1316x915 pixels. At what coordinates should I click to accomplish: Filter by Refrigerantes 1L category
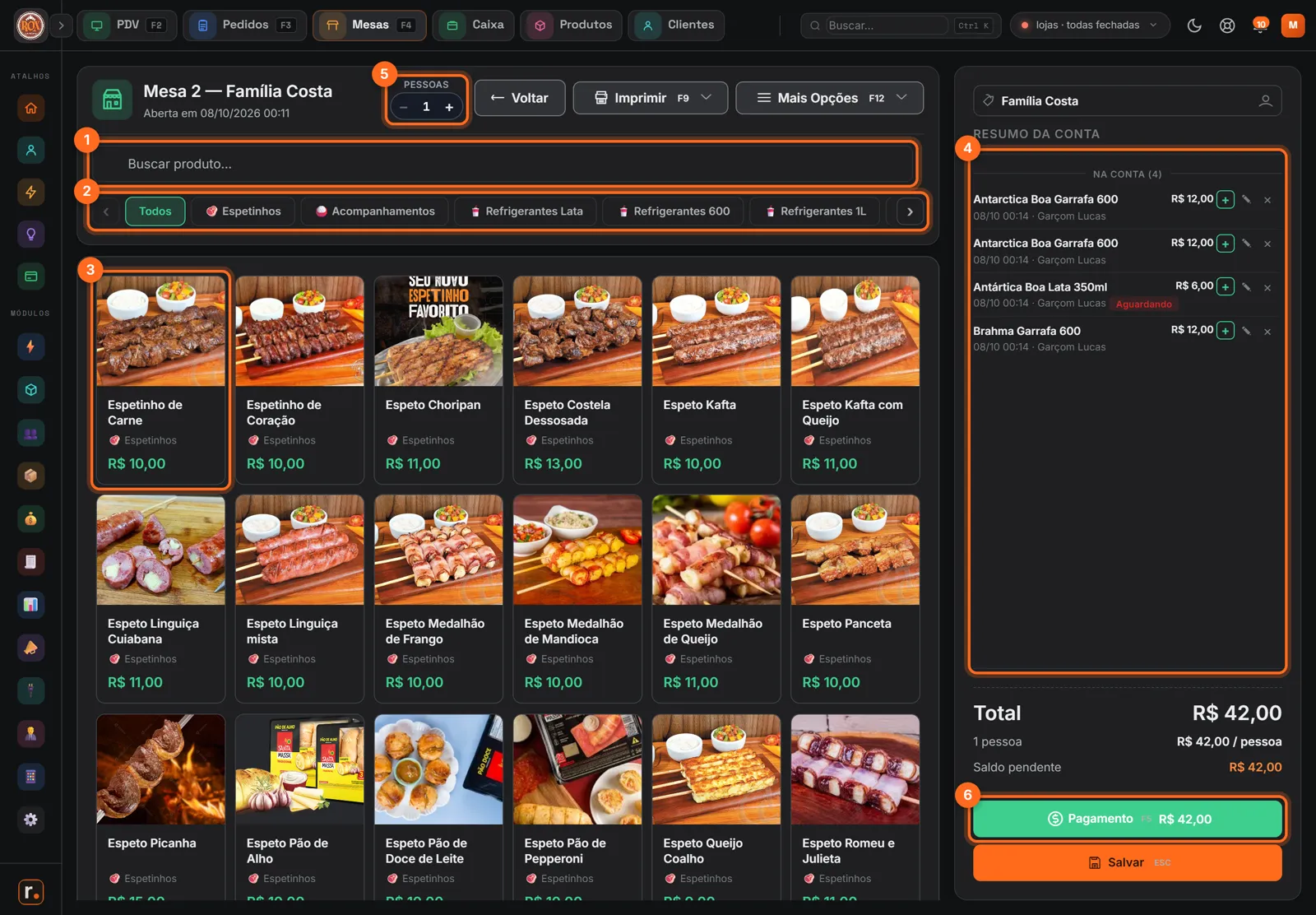[815, 211]
